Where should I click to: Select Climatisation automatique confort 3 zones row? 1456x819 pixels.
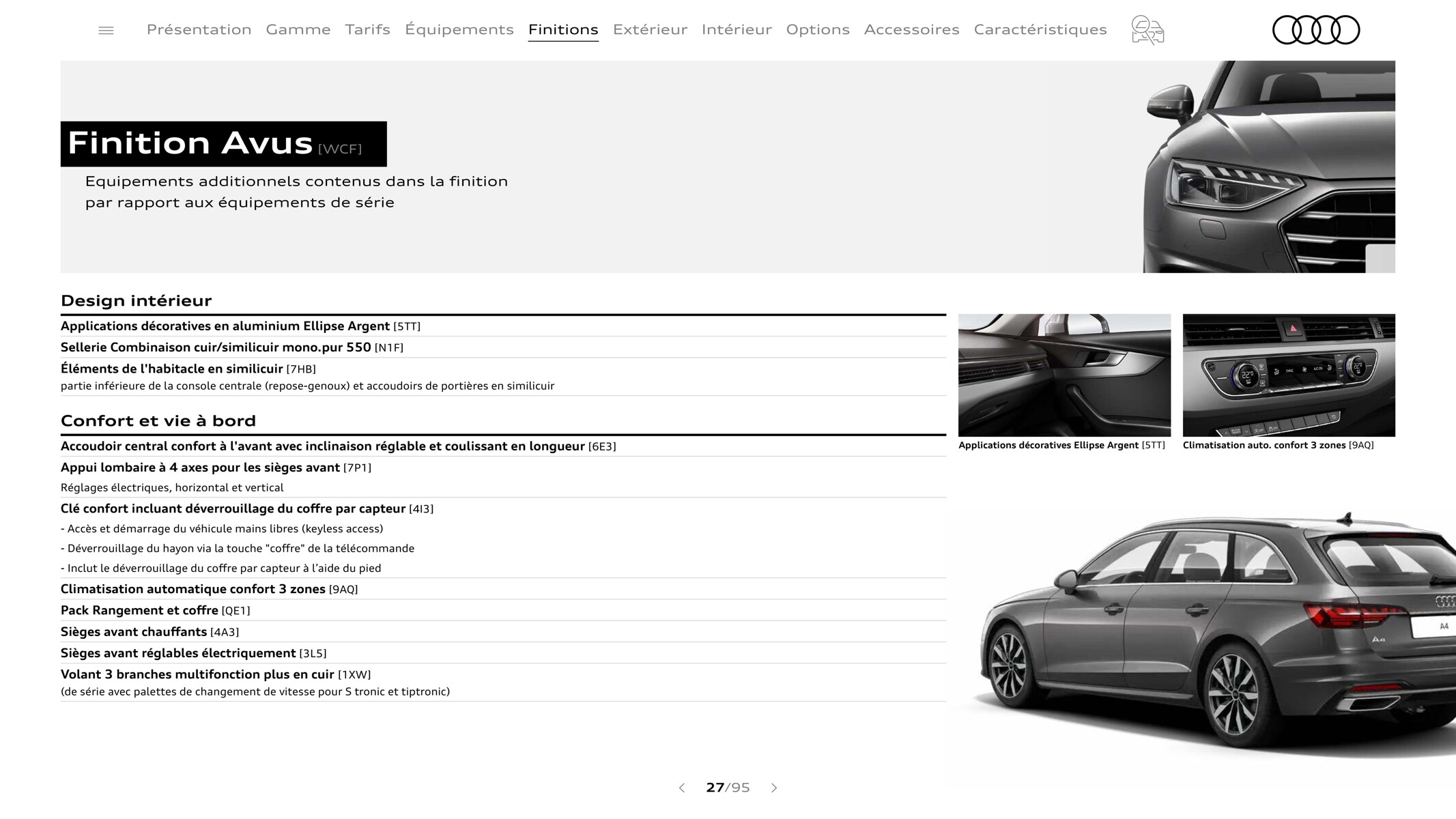[x=503, y=589]
